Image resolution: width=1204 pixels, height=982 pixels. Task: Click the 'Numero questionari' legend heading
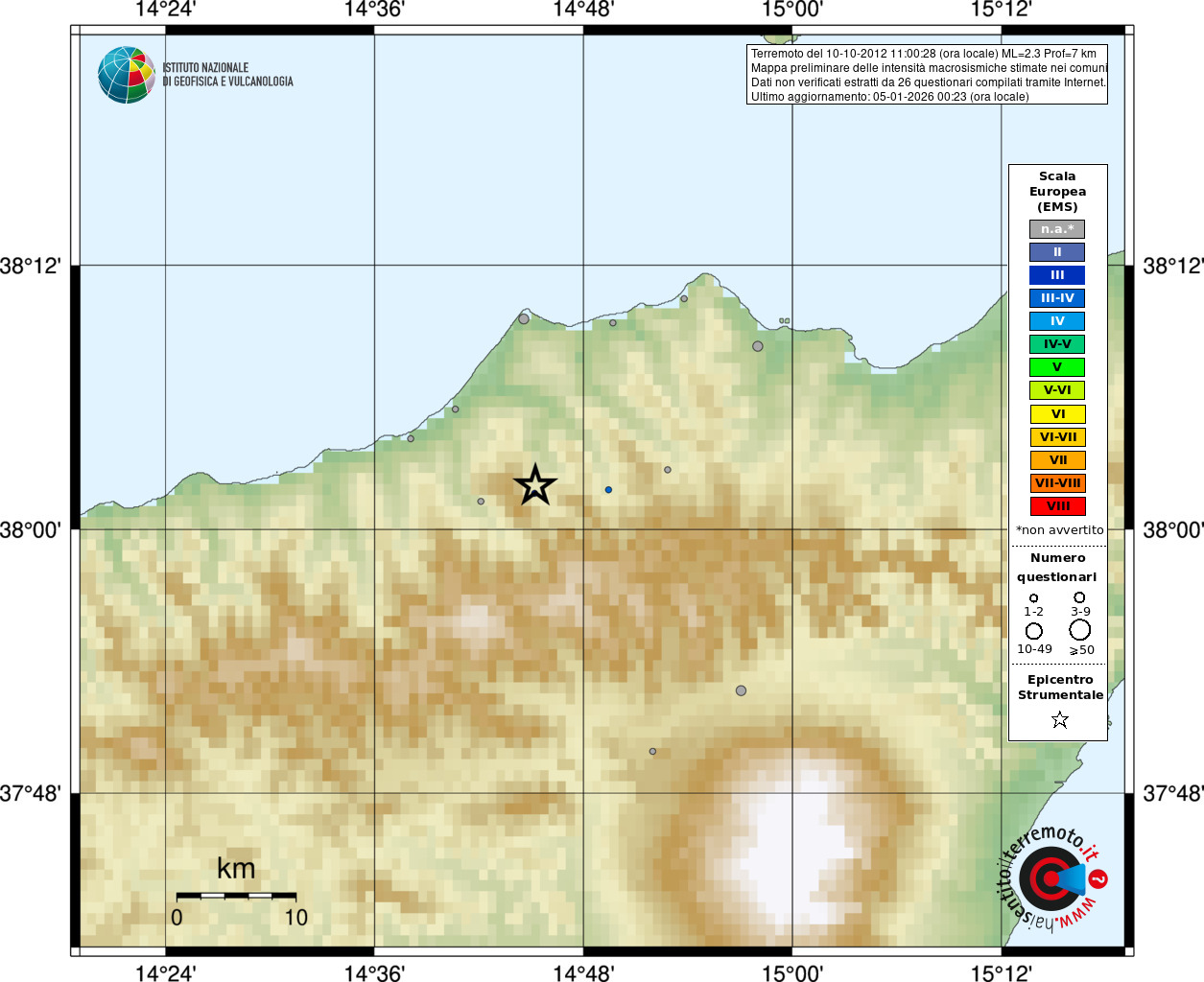click(x=1057, y=567)
